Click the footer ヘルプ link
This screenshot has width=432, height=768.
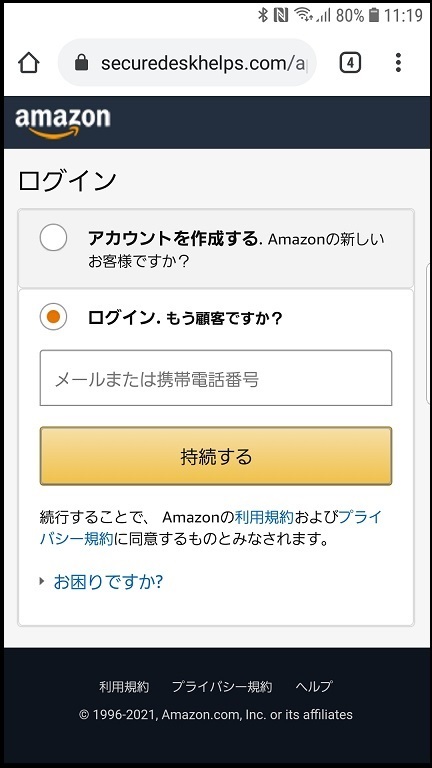pos(314,686)
